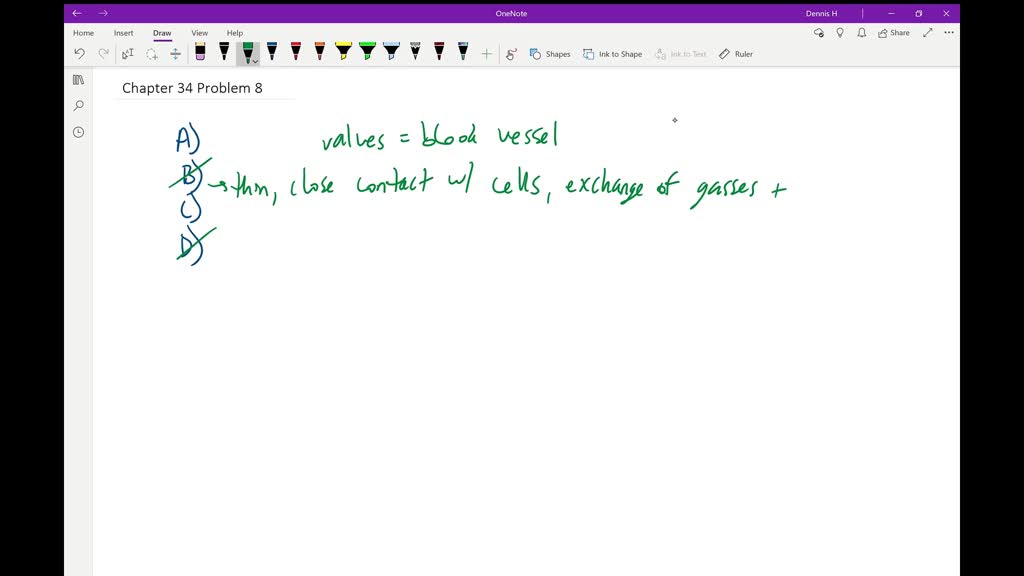The height and width of the screenshot is (576, 1024).
Task: Expand the green pen options dropdown arrow
Action: point(256,61)
